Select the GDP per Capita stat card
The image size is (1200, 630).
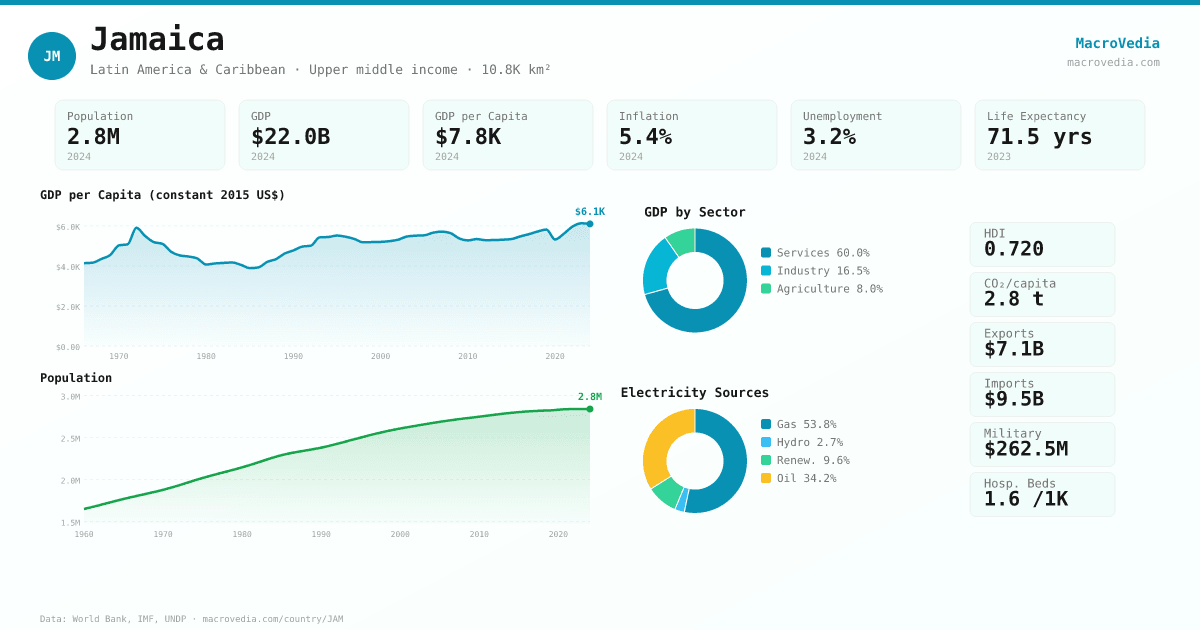(x=508, y=135)
